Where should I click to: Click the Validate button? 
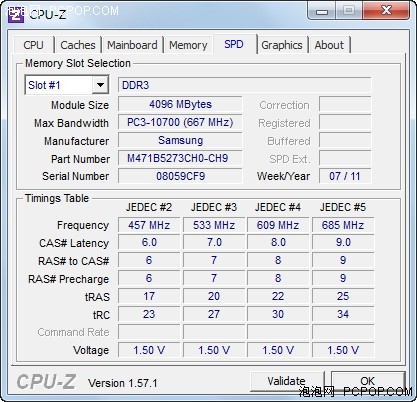coord(286,381)
